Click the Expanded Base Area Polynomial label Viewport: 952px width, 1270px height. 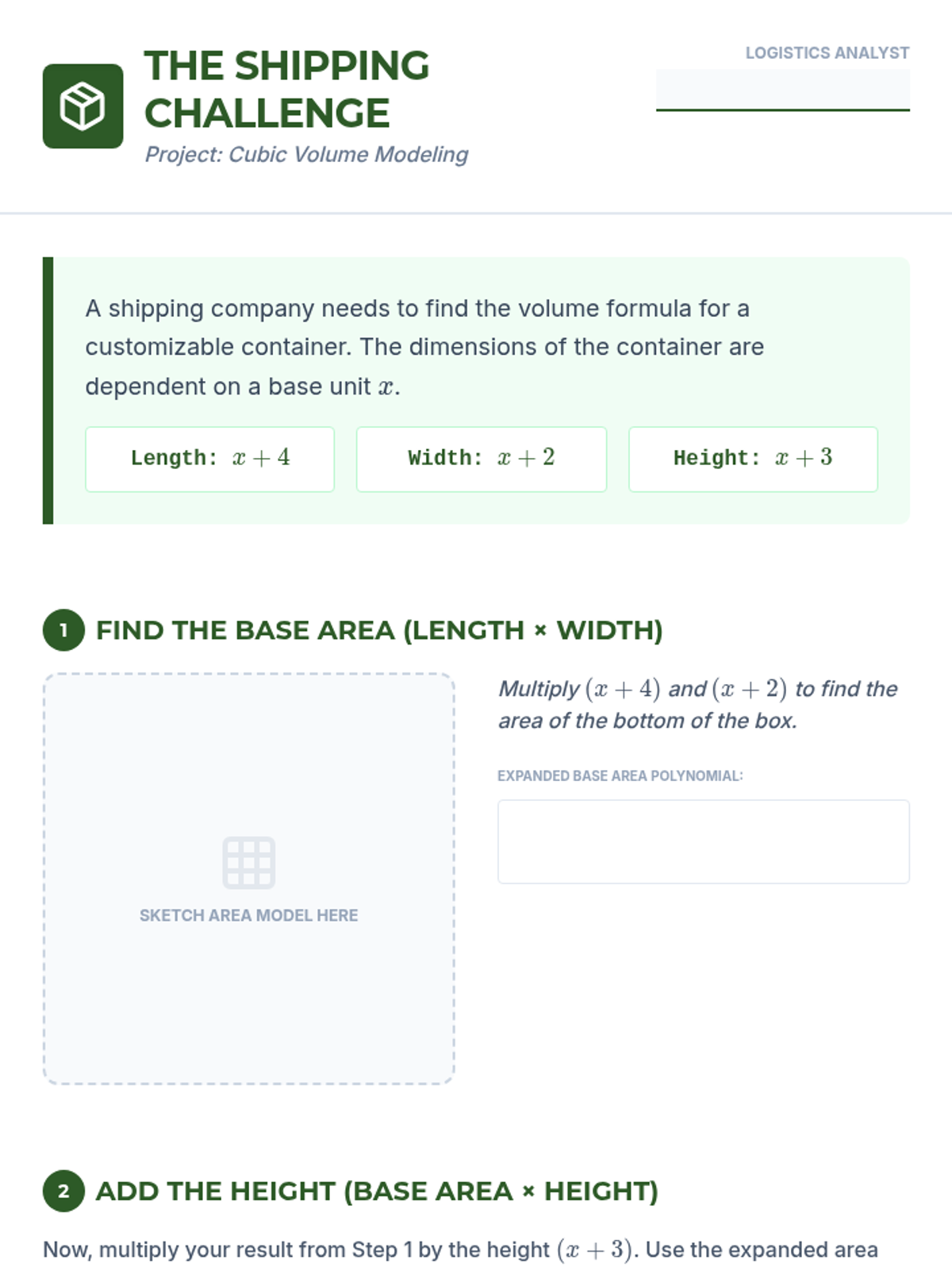[x=620, y=775]
